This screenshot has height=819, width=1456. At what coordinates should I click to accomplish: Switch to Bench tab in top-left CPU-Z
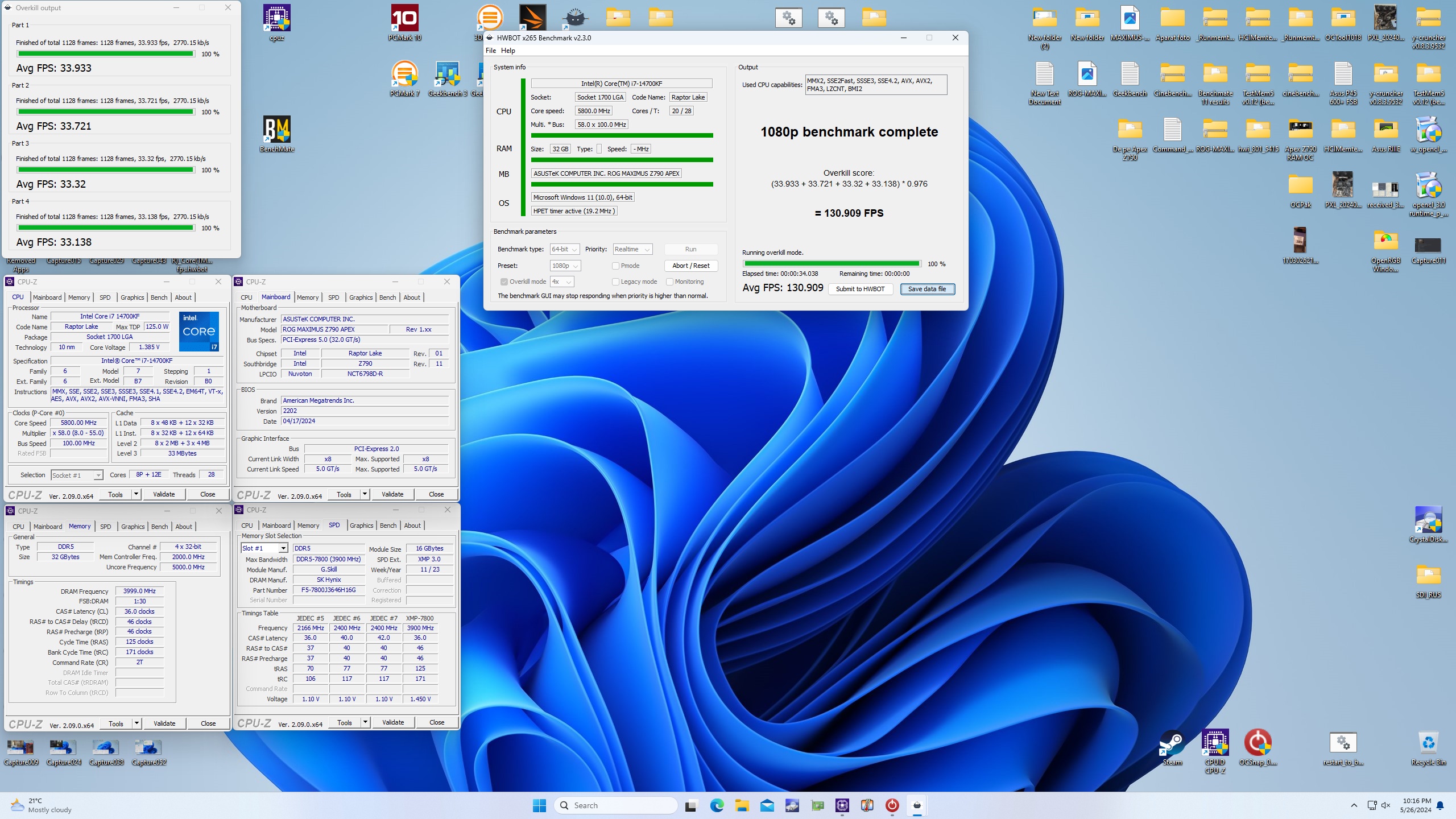(x=159, y=297)
